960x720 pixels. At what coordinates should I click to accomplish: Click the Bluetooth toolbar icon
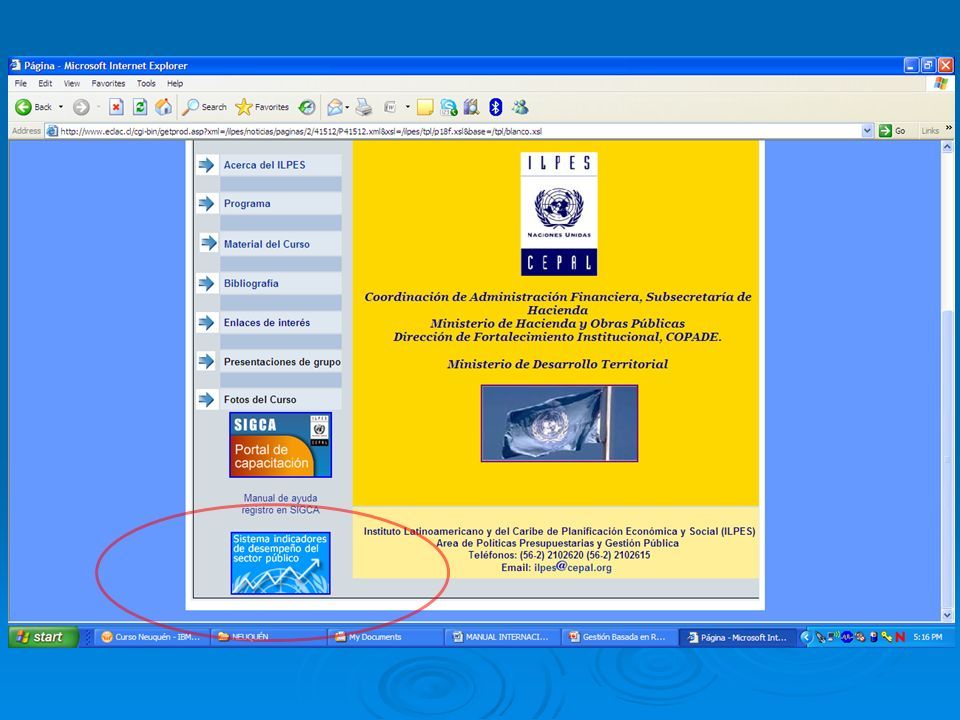pyautogui.click(x=495, y=107)
